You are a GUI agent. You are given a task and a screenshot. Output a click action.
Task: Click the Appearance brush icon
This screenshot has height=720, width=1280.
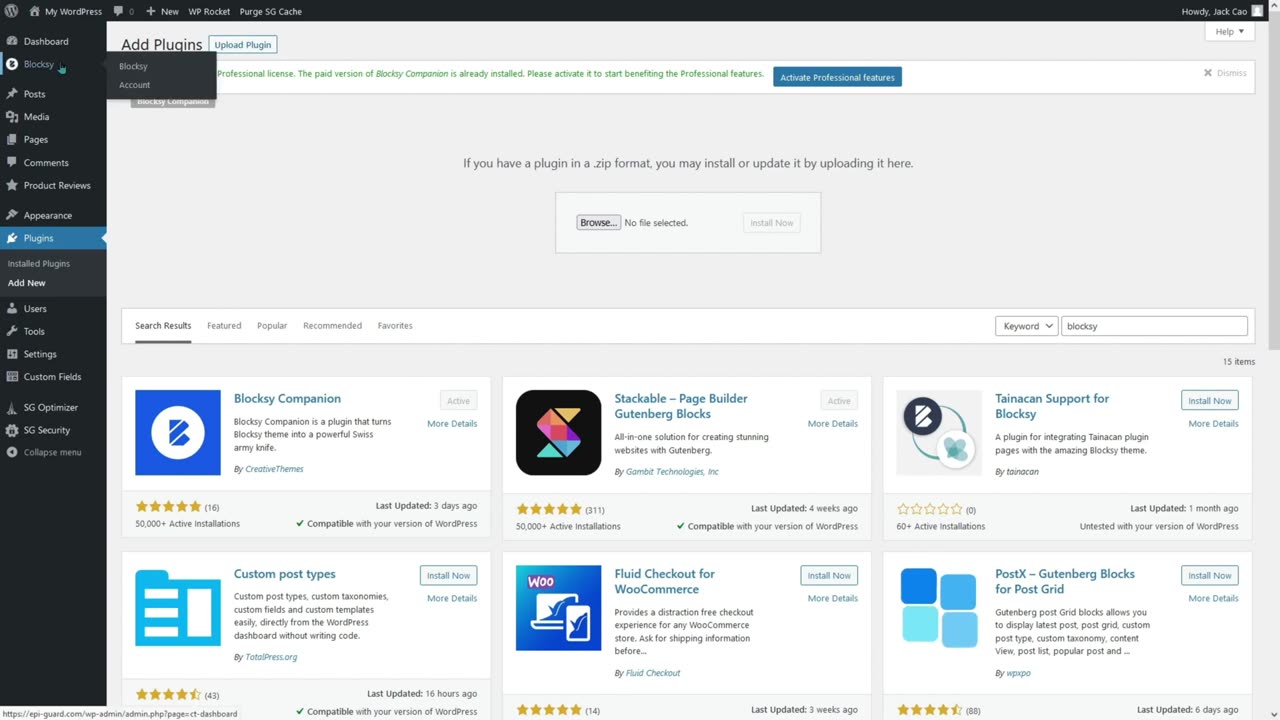pyautogui.click(x=12, y=215)
